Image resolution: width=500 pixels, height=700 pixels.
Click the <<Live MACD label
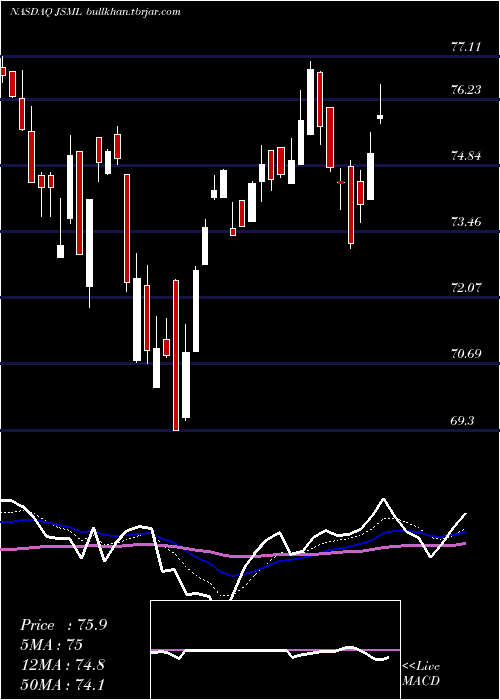point(421,673)
